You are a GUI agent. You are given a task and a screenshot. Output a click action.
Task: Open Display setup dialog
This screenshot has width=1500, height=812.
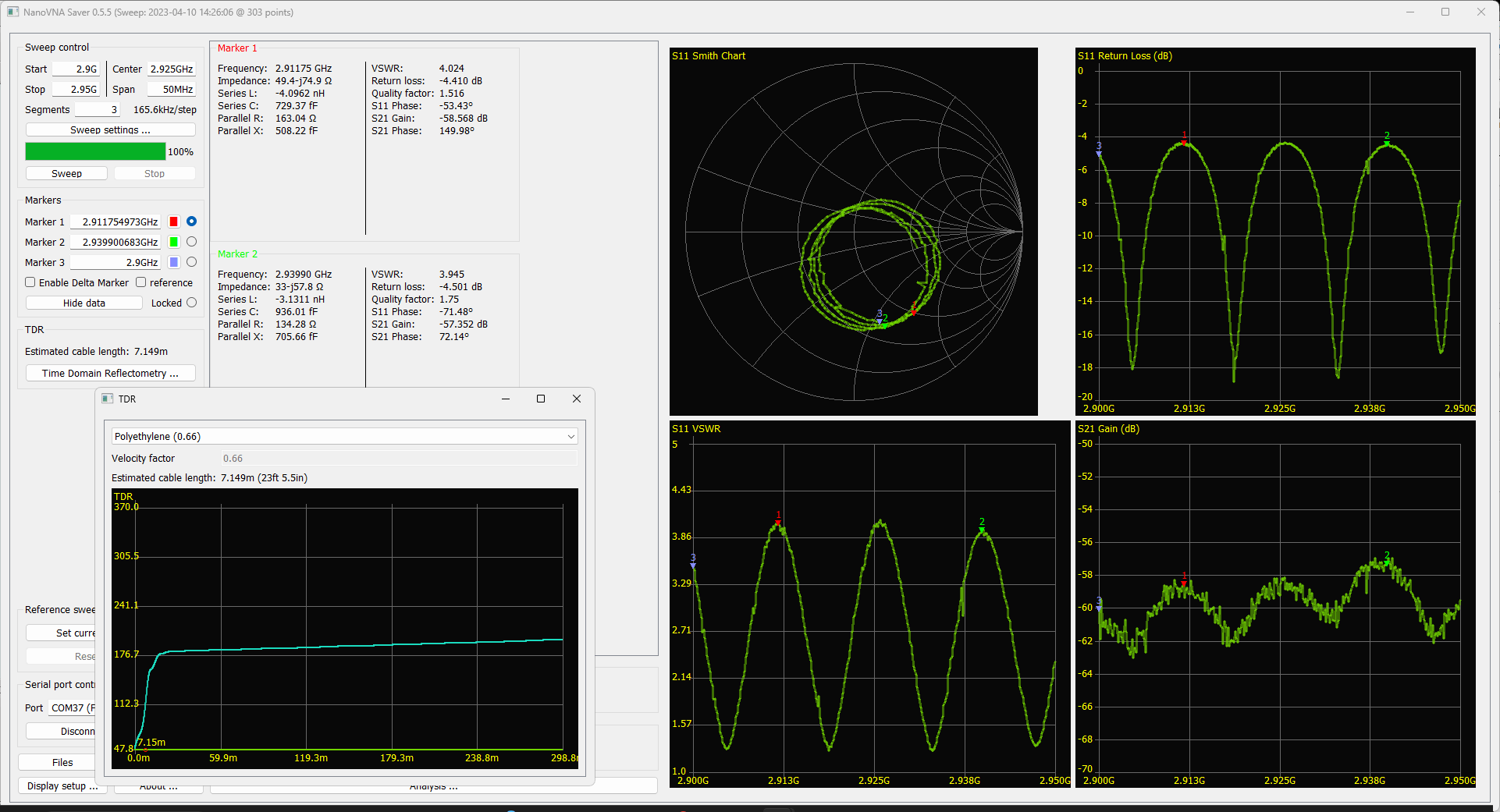62,785
